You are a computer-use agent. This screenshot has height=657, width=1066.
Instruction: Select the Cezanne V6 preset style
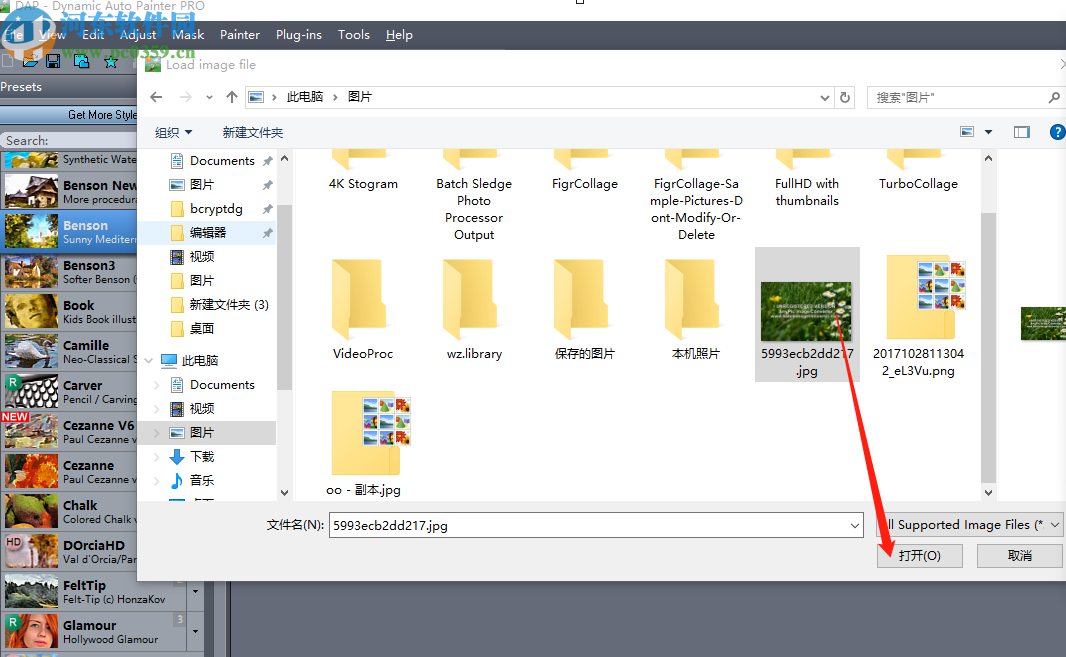[70, 432]
